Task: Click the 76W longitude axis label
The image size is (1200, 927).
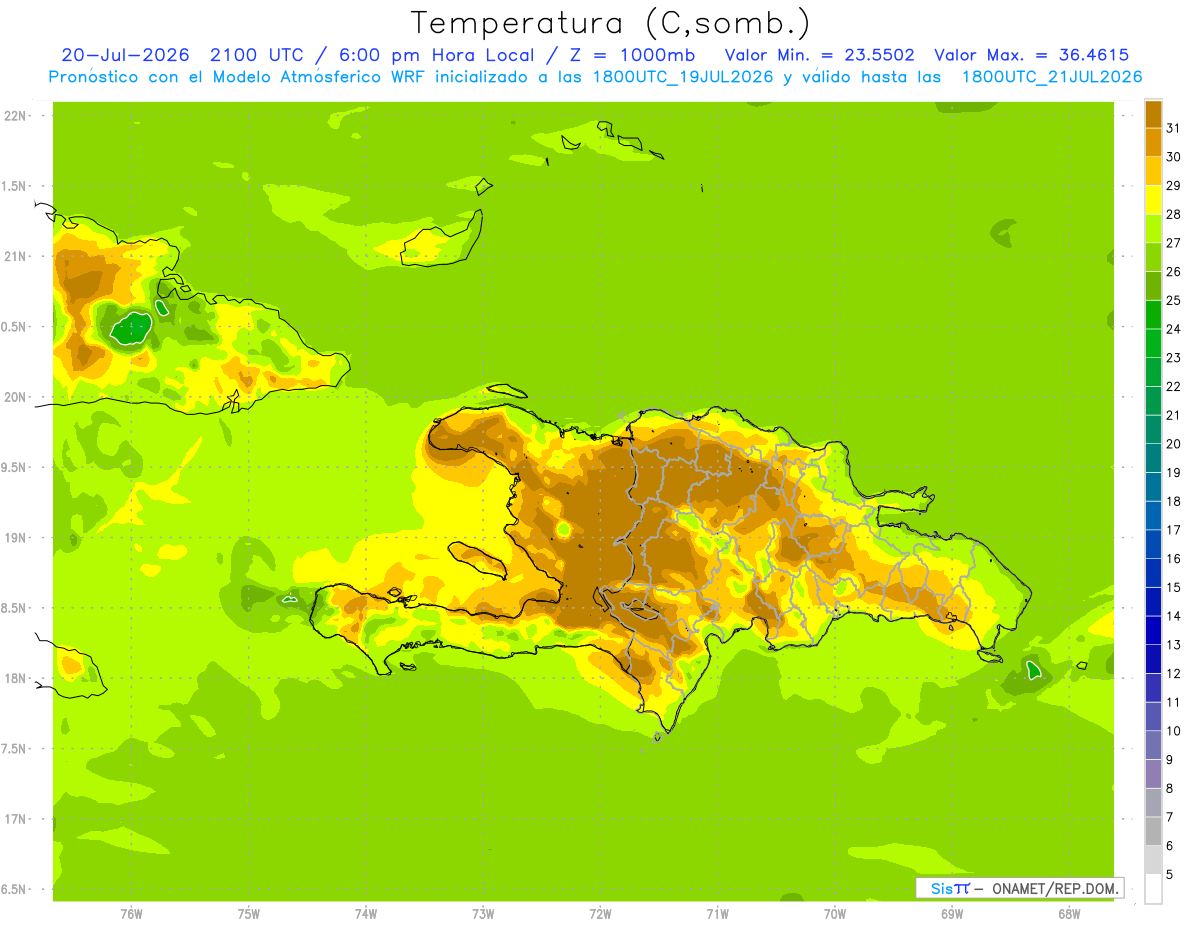Action: point(131,914)
